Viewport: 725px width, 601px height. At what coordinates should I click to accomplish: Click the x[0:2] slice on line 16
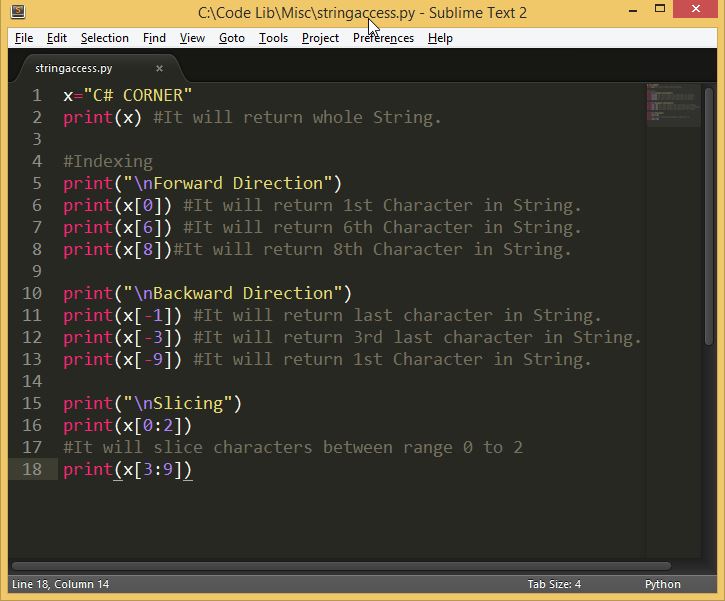coord(153,425)
